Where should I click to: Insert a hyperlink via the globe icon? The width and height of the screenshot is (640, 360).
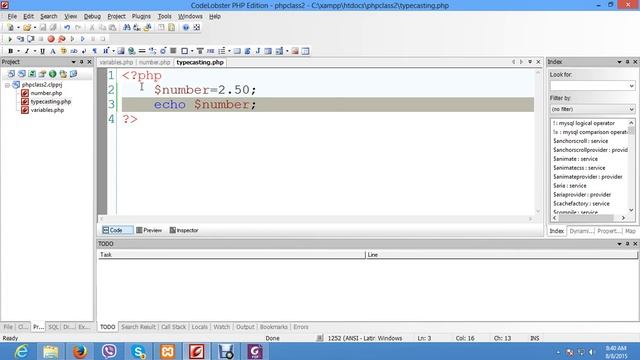tap(131, 51)
